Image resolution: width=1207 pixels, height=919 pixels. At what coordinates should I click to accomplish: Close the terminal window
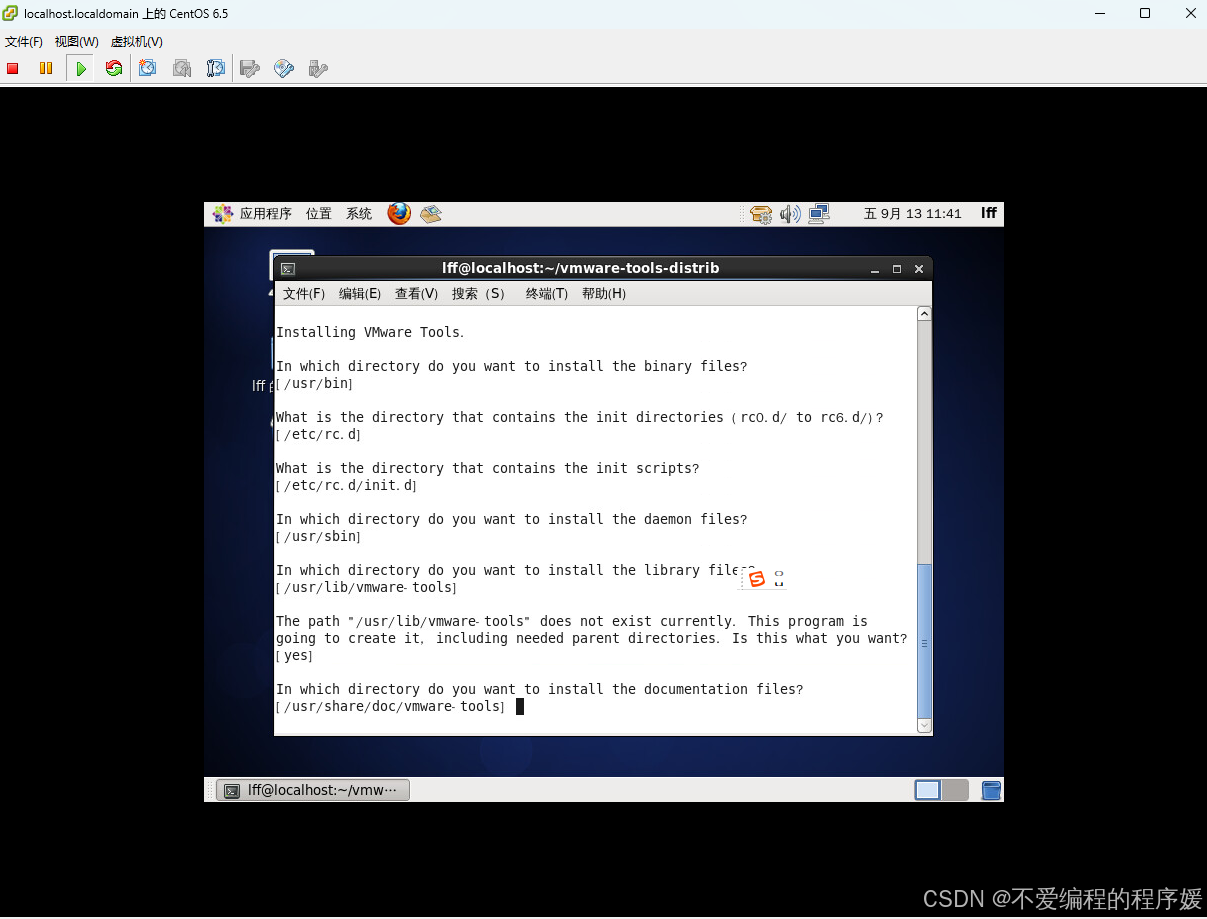919,269
